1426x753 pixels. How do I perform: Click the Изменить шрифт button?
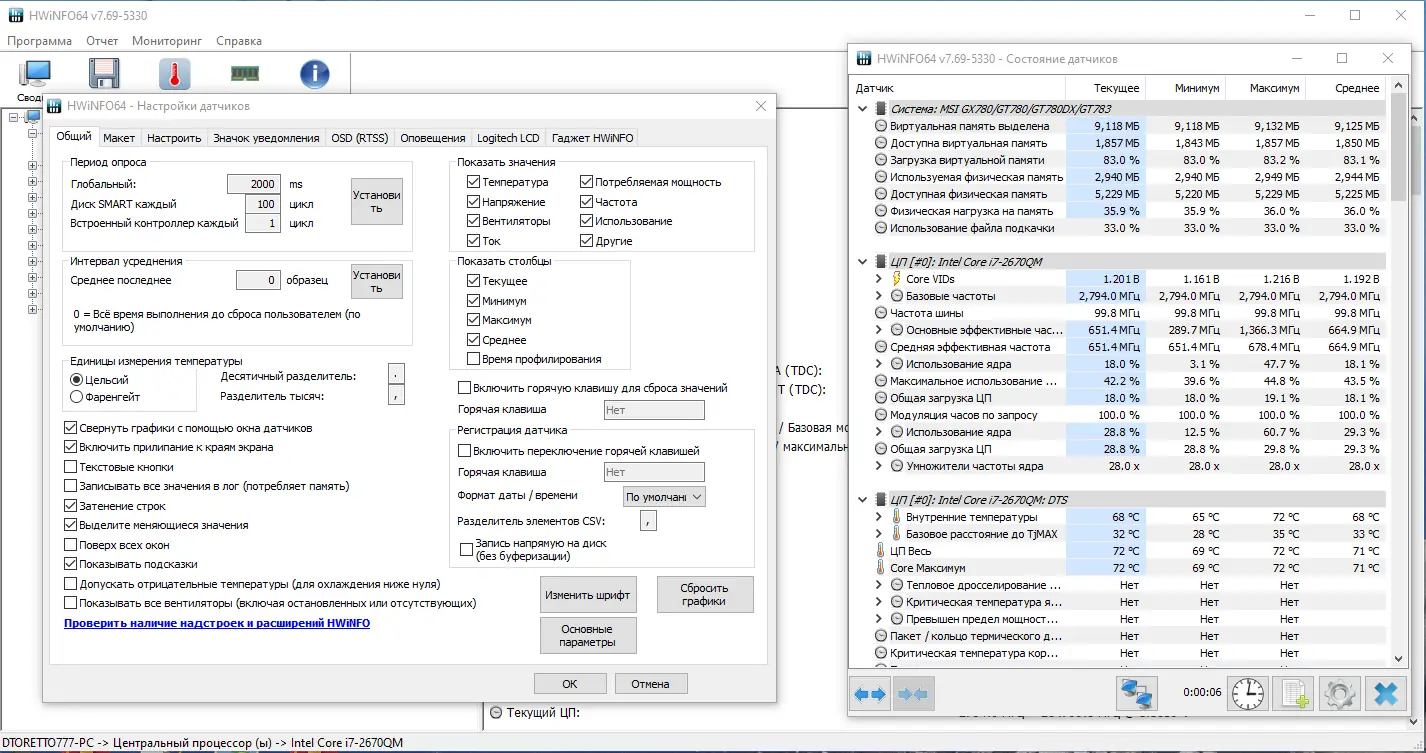click(588, 595)
